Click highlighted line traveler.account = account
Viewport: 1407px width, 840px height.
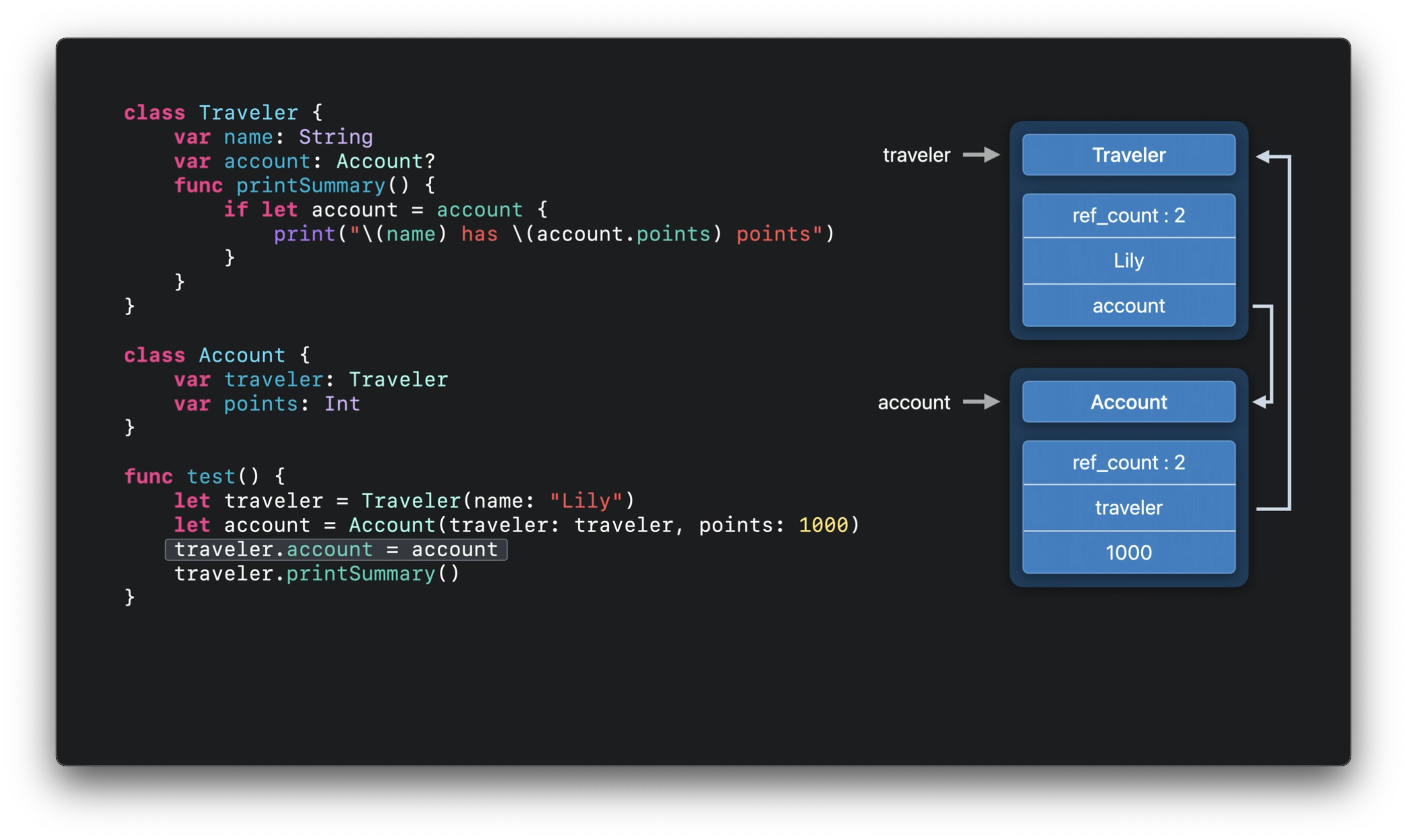click(x=336, y=550)
